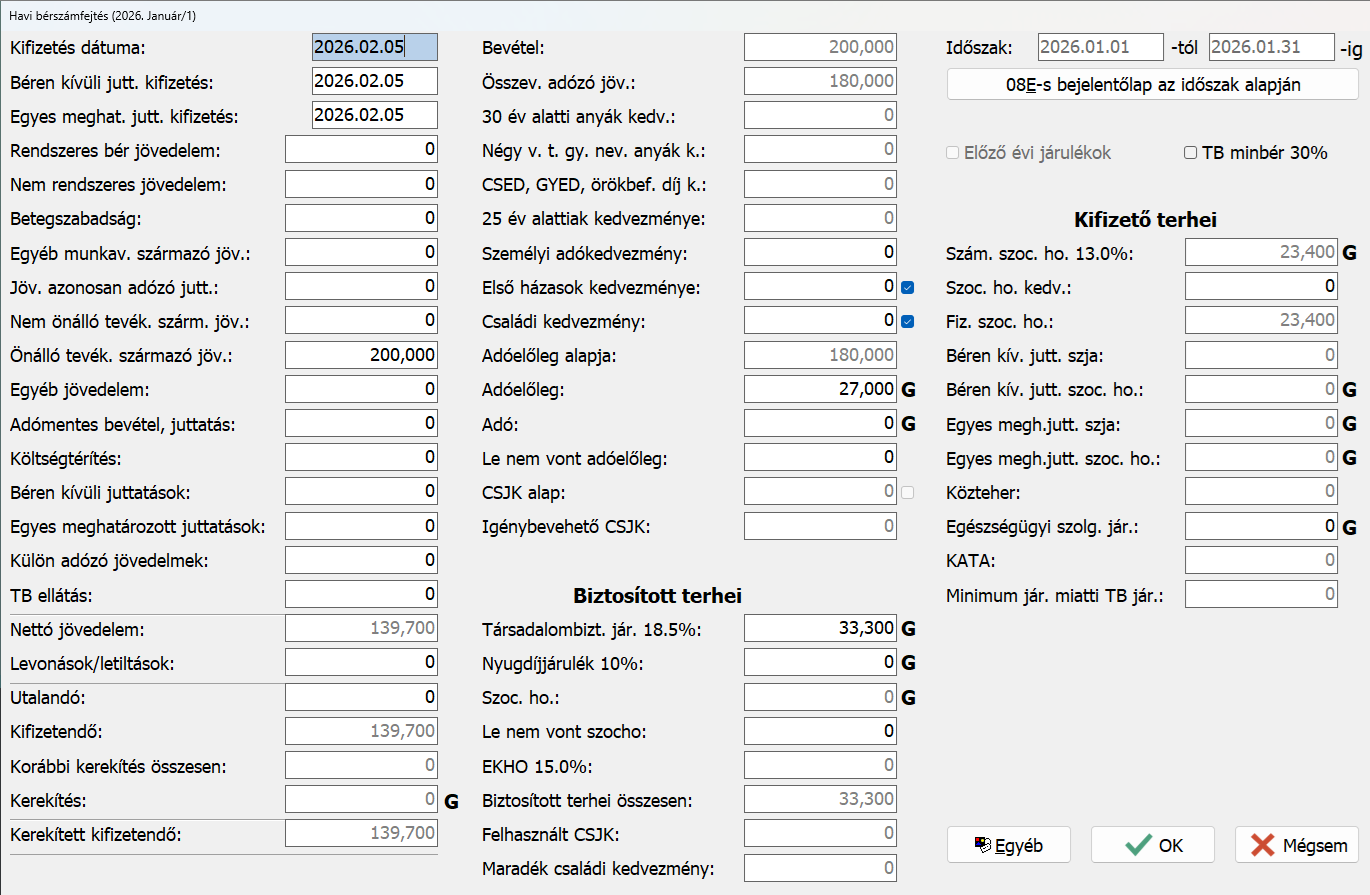Click G icon beside Béren kív. jutt. szoc. ho.
Image resolution: width=1370 pixels, height=895 pixels.
[x=1349, y=390]
